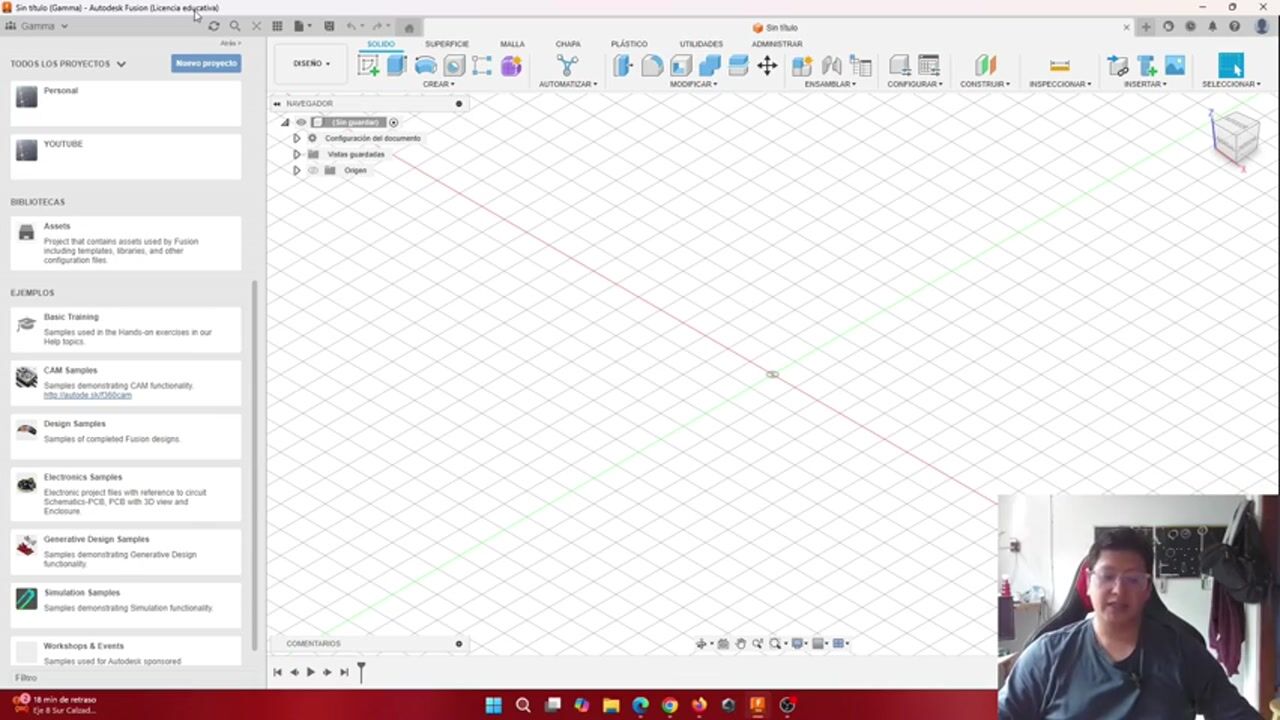Switch to the SUPERFICIE tab

coord(446,44)
